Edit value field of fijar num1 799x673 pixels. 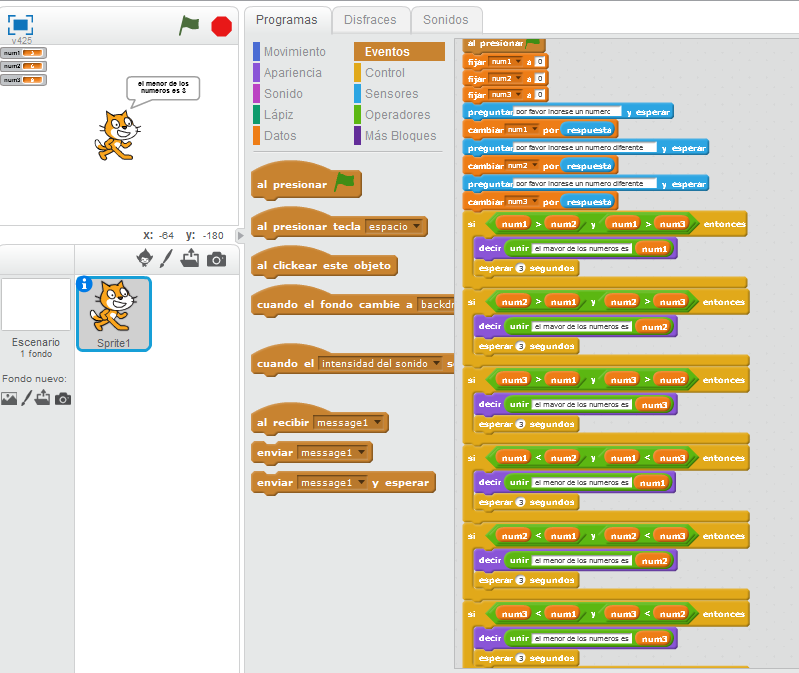point(540,62)
